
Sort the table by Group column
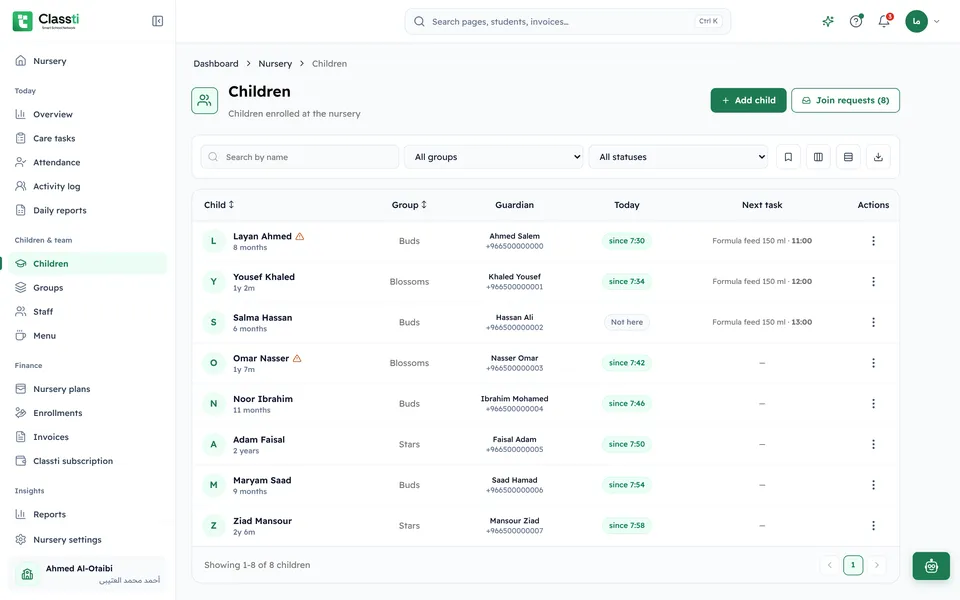coord(409,205)
